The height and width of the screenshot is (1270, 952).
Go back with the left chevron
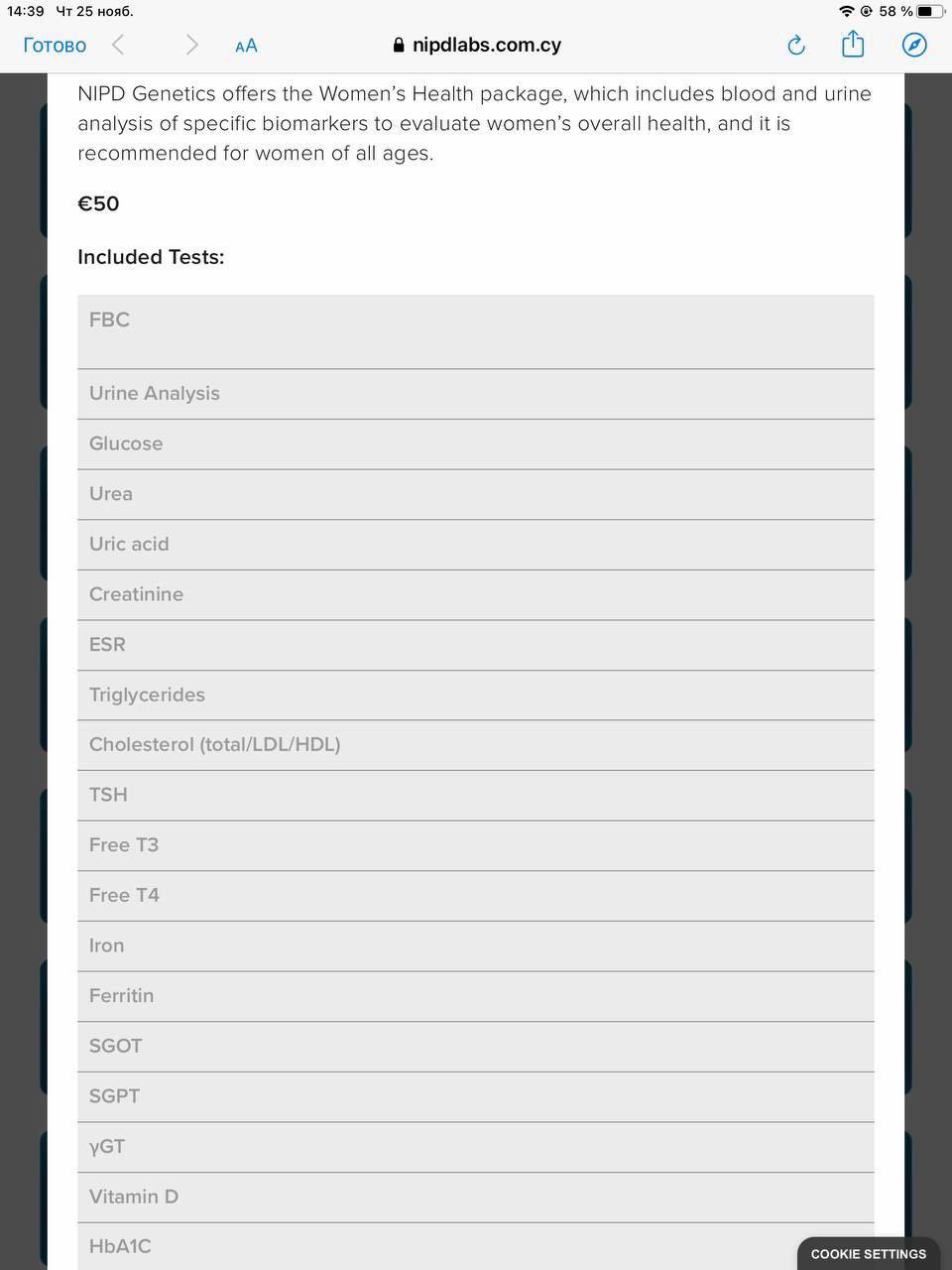[118, 45]
